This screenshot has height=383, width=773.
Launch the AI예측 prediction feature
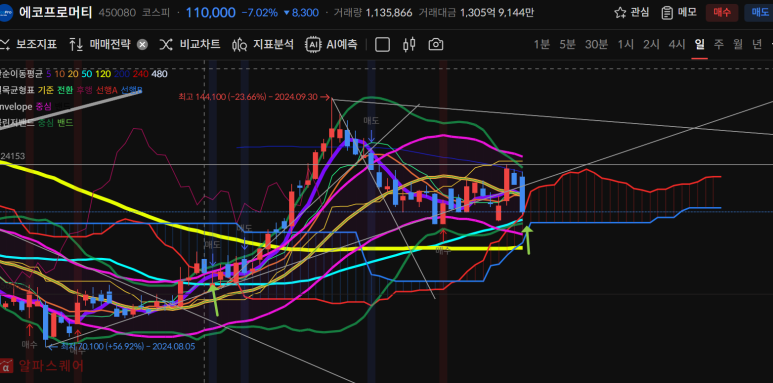331,44
